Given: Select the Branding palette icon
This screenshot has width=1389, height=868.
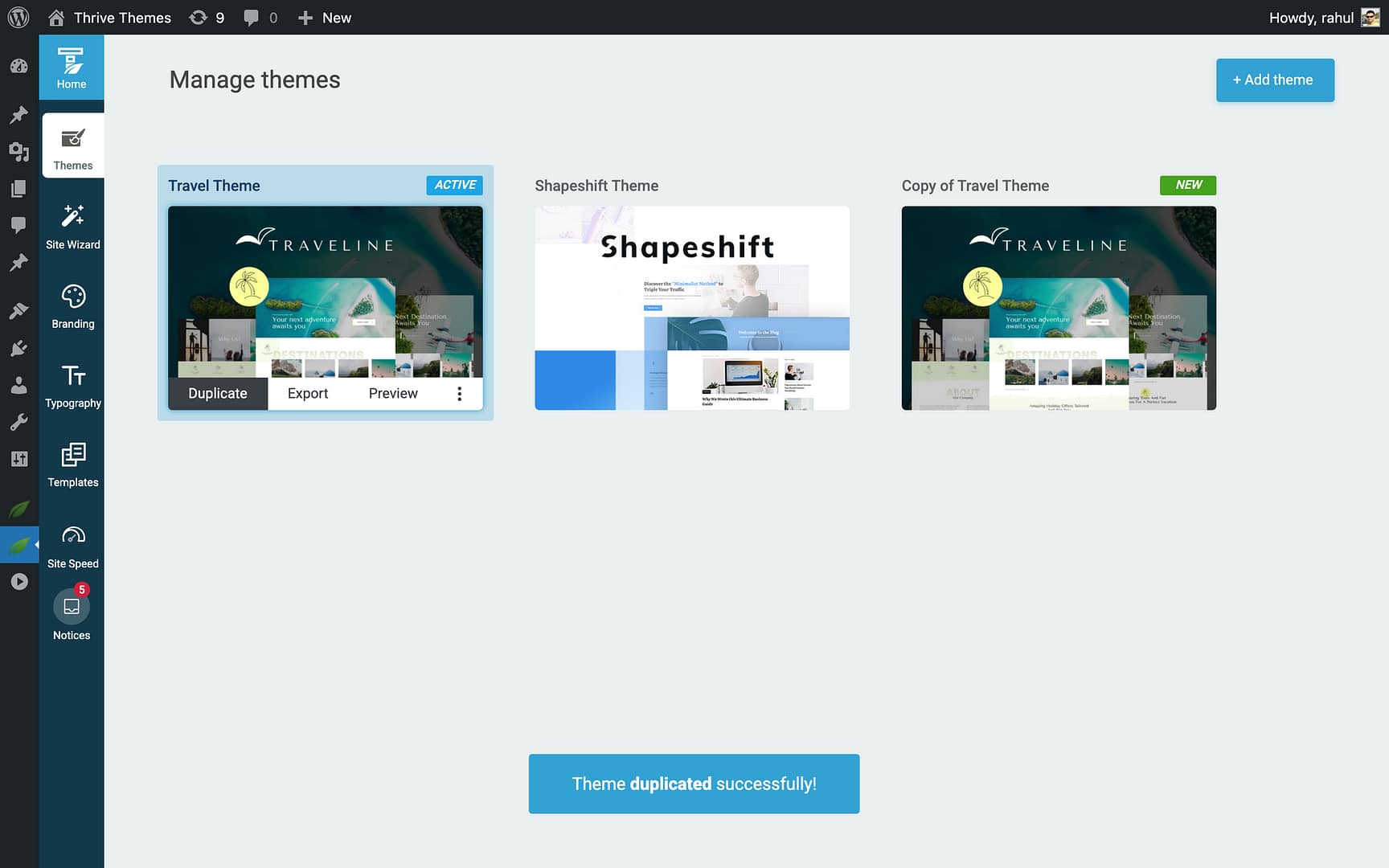Looking at the screenshot, I should click(x=72, y=304).
